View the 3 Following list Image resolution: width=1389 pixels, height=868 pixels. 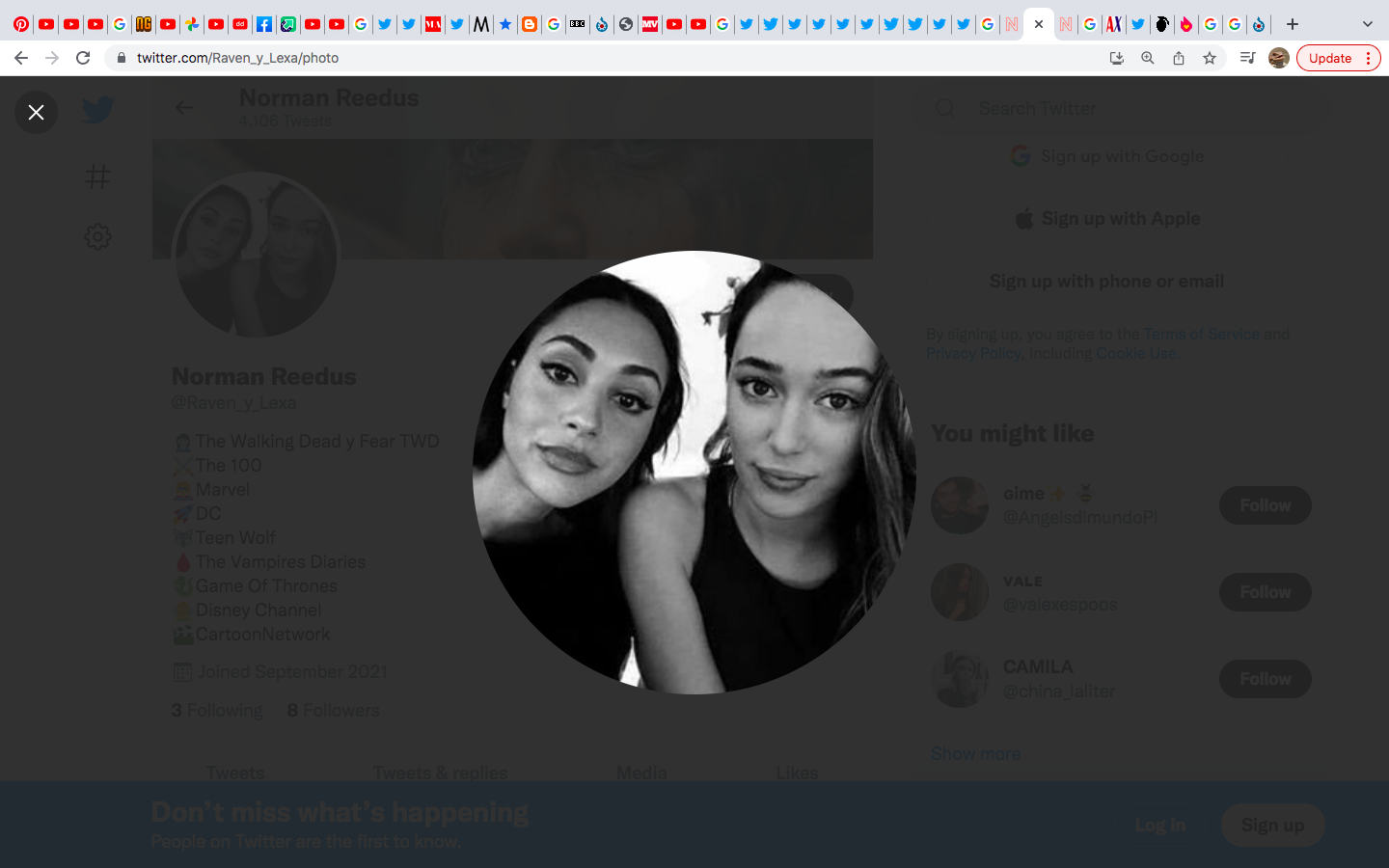tap(217, 711)
